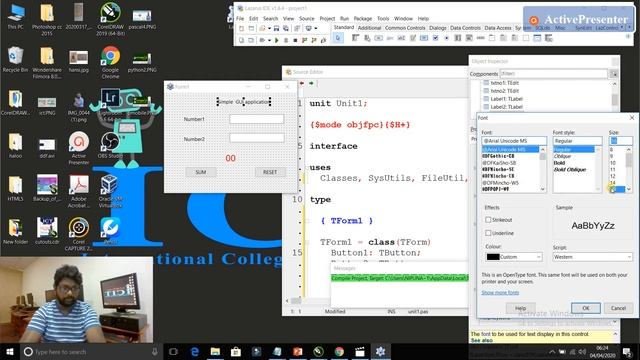Viewport: 640px width, 360px height.
Task: Open Edge browser from taskbar
Action: coord(195,351)
